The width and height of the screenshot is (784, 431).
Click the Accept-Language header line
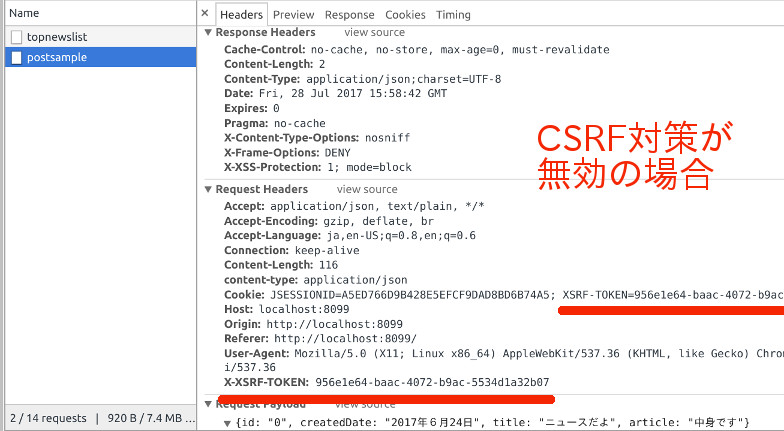350,236
